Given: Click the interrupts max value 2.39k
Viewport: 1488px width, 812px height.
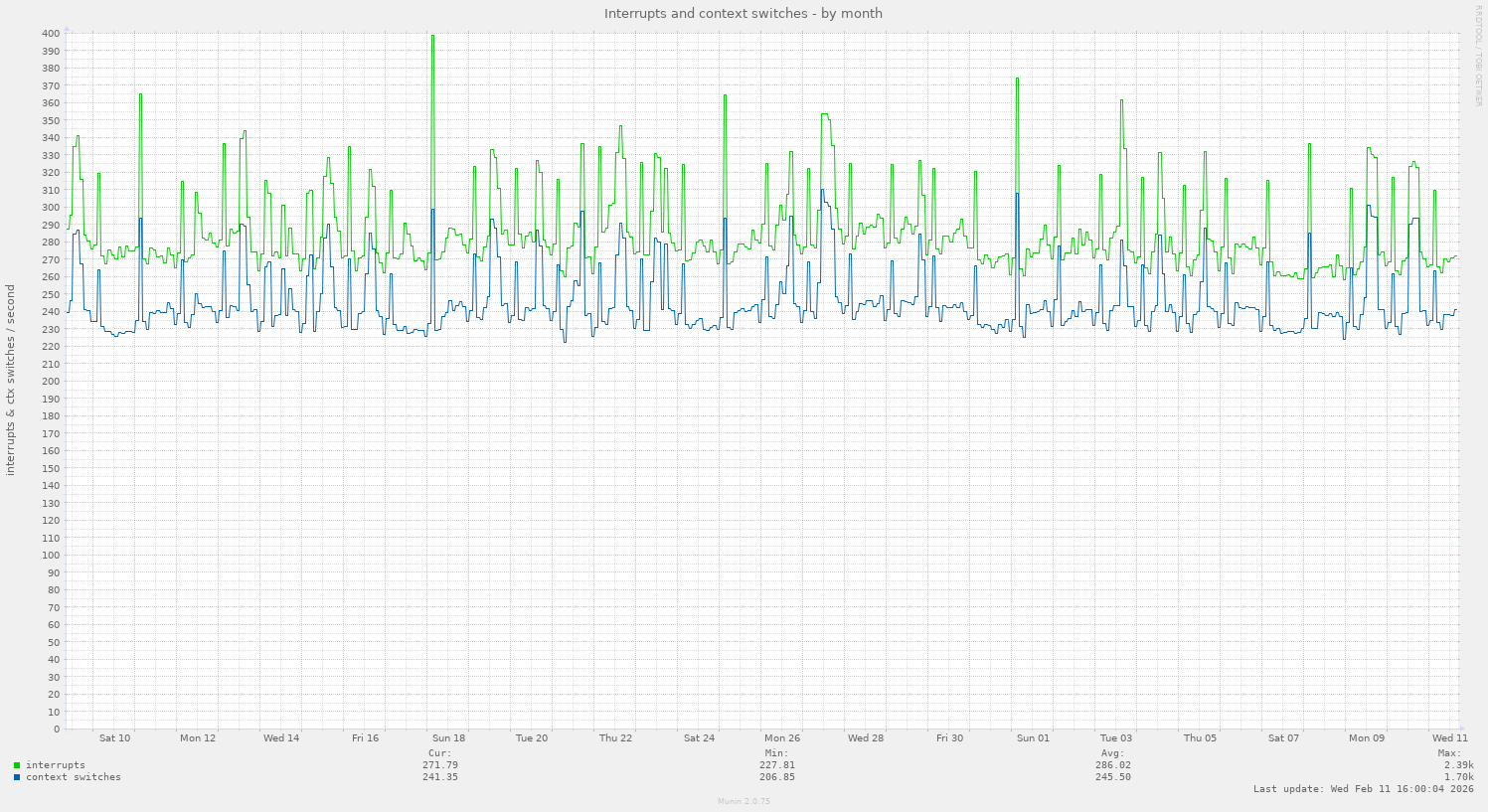Looking at the screenshot, I should (1458, 765).
